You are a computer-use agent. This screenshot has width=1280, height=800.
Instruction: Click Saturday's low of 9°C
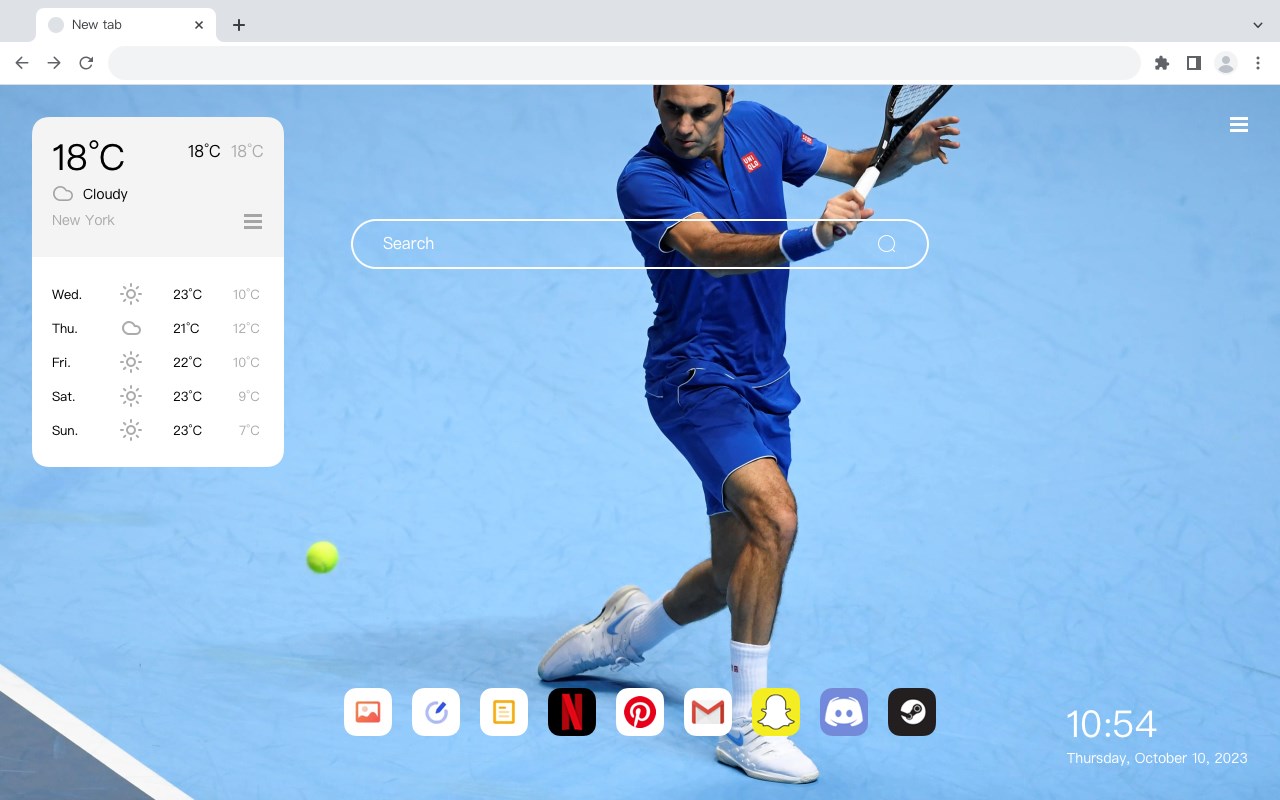point(249,396)
